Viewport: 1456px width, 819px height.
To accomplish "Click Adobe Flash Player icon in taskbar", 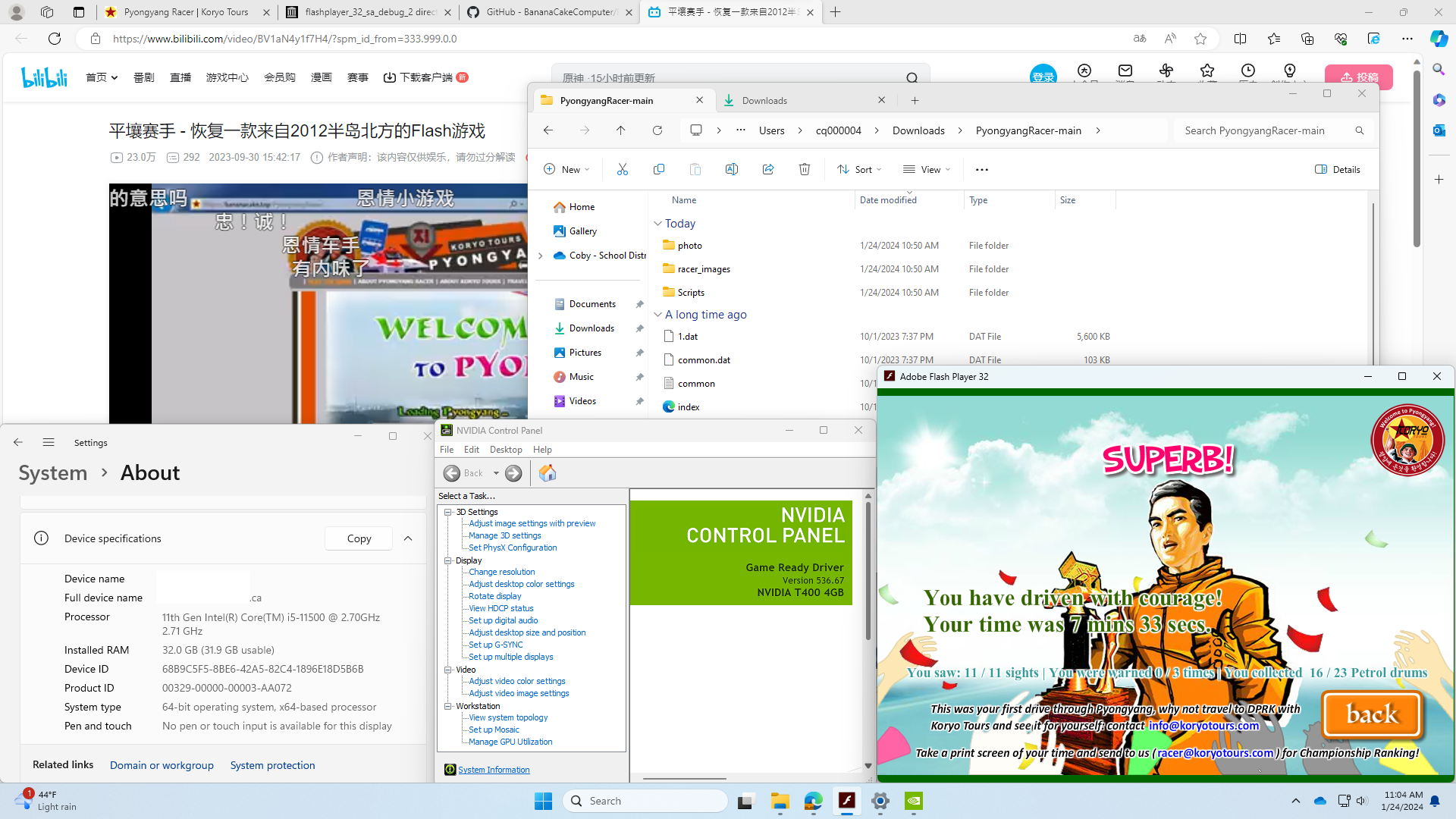I will 846,801.
